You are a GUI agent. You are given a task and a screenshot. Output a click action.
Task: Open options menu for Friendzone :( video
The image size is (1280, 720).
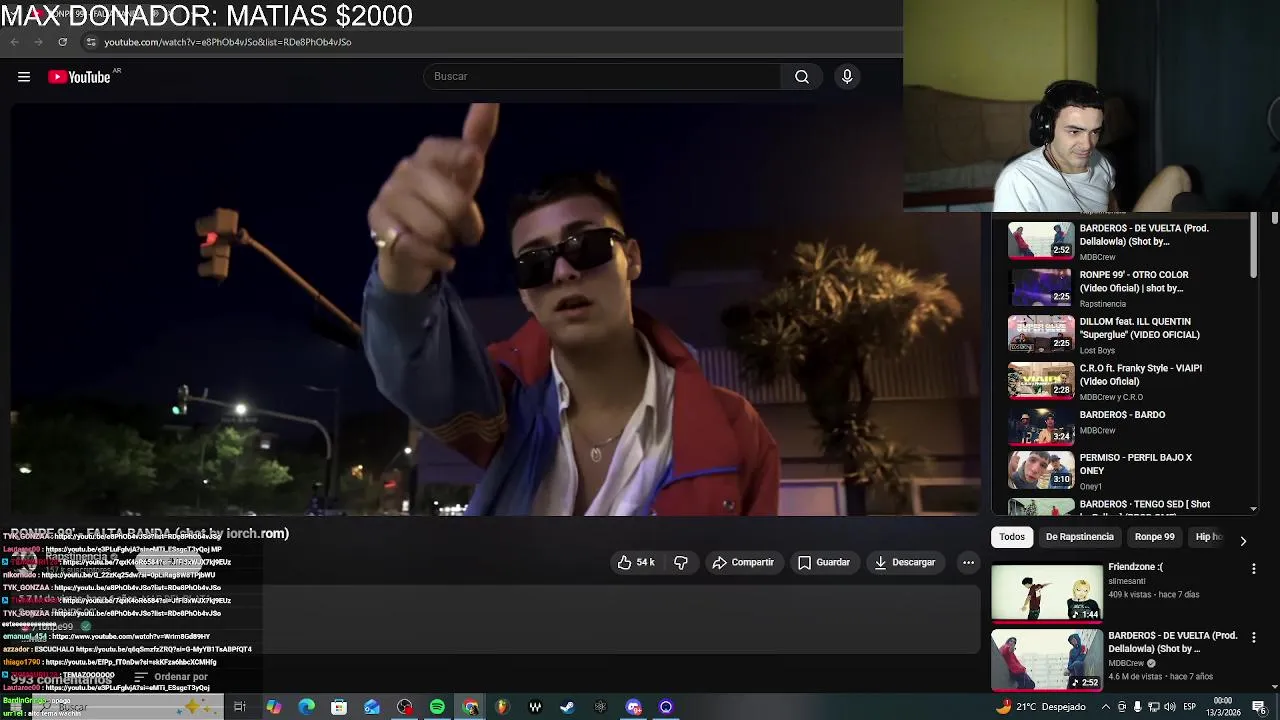(1253, 569)
